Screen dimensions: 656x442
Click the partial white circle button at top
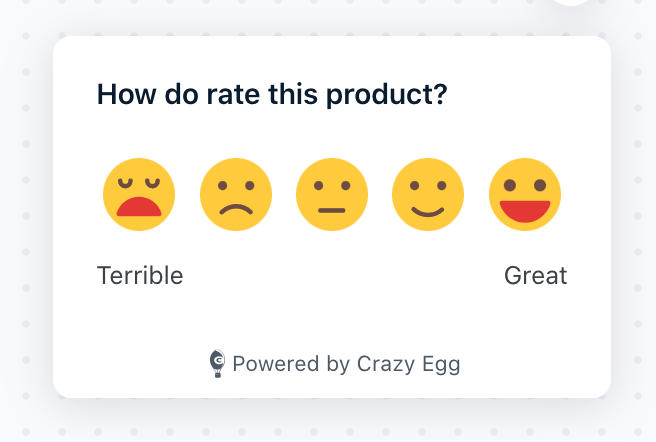tap(571, 2)
